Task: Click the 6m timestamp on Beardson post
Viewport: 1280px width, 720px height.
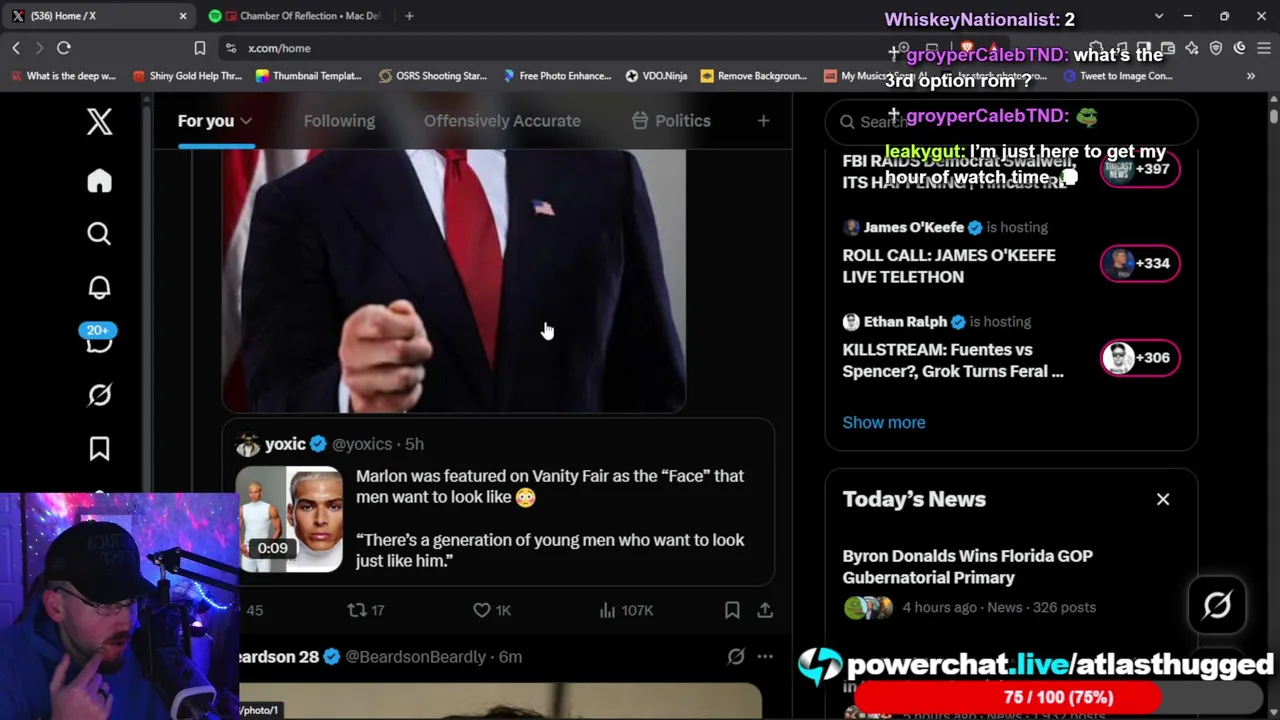Action: coord(510,657)
